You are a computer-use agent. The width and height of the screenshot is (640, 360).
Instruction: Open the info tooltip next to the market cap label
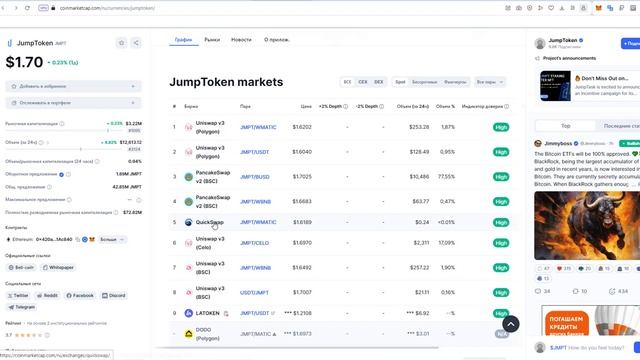pyautogui.click(x=62, y=124)
